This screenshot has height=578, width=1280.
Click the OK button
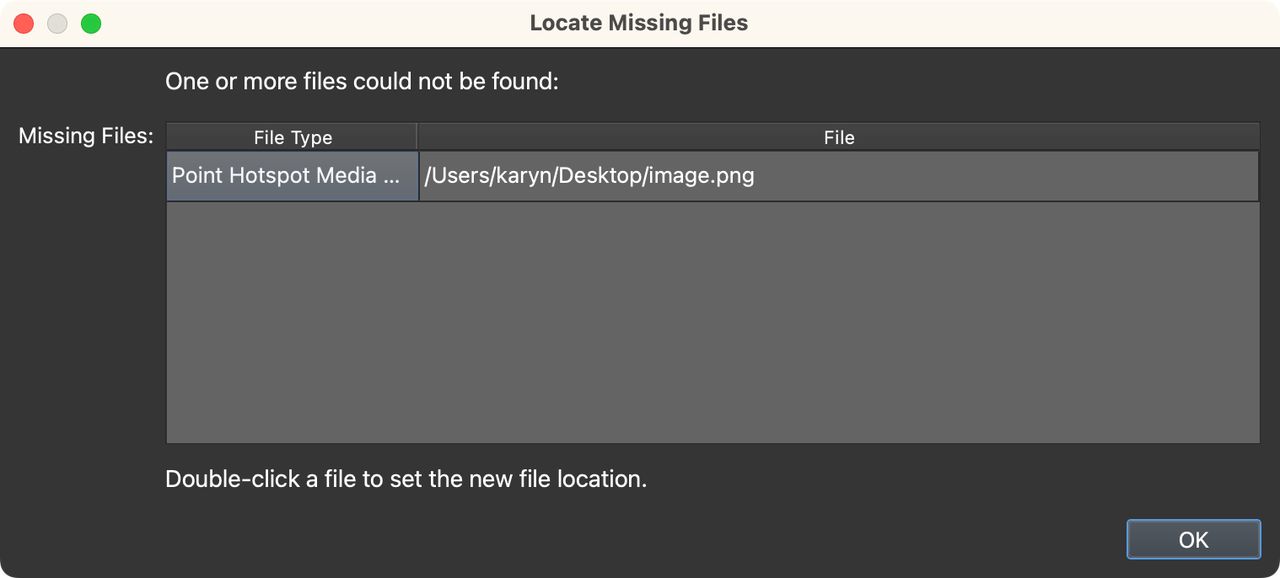pyautogui.click(x=1193, y=539)
